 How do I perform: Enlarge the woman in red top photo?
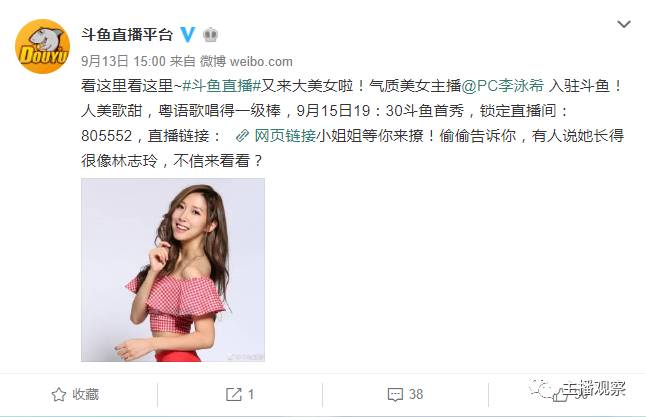(x=173, y=270)
